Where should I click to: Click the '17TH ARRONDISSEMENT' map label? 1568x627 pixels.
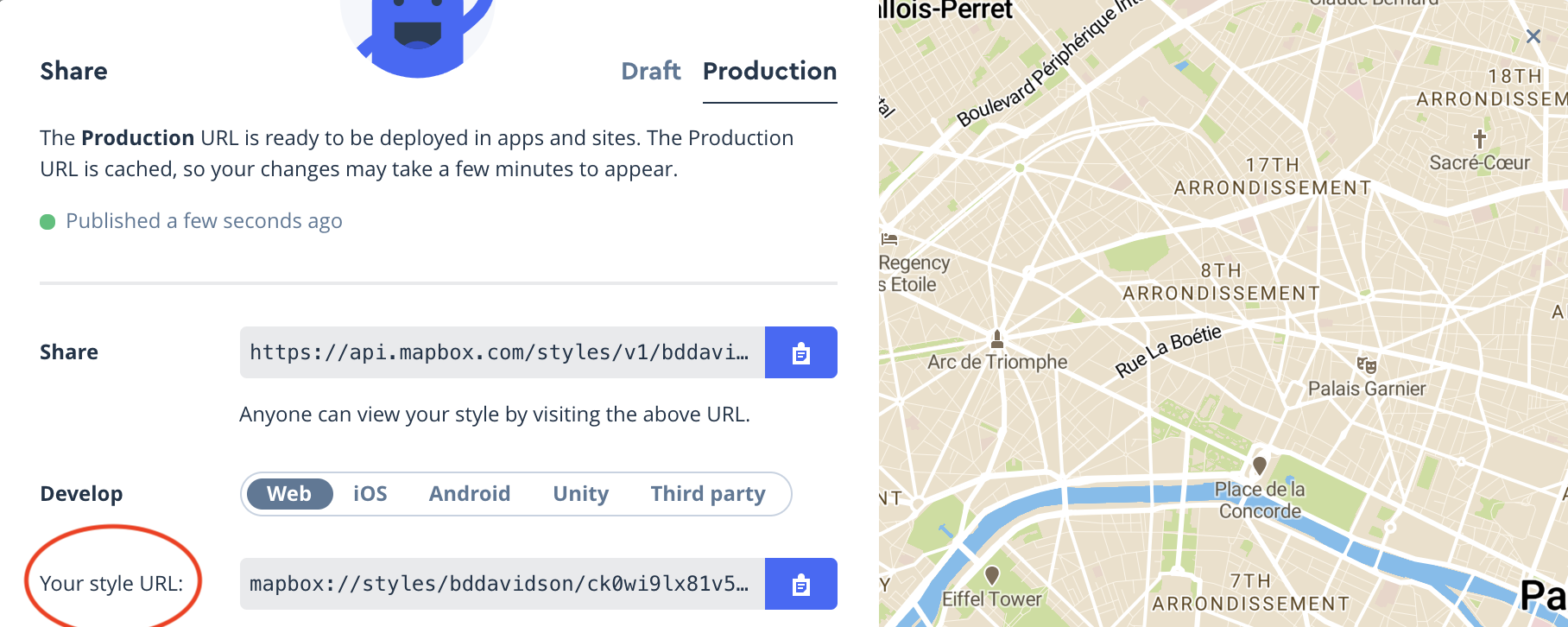pyautogui.click(x=1273, y=176)
